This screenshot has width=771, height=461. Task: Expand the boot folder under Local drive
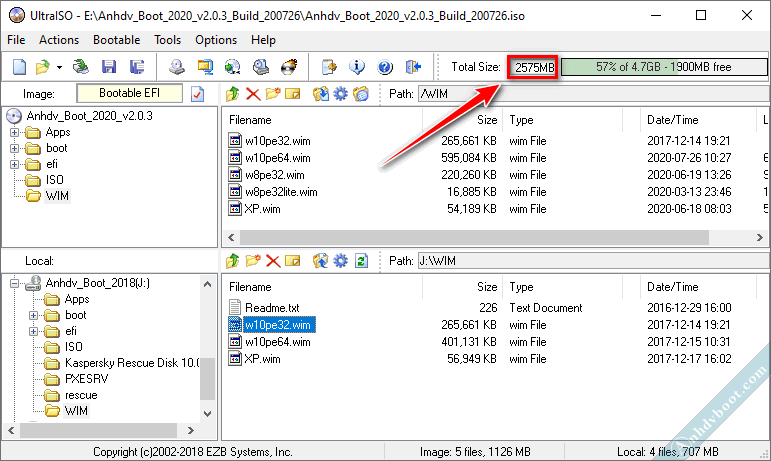[33, 315]
